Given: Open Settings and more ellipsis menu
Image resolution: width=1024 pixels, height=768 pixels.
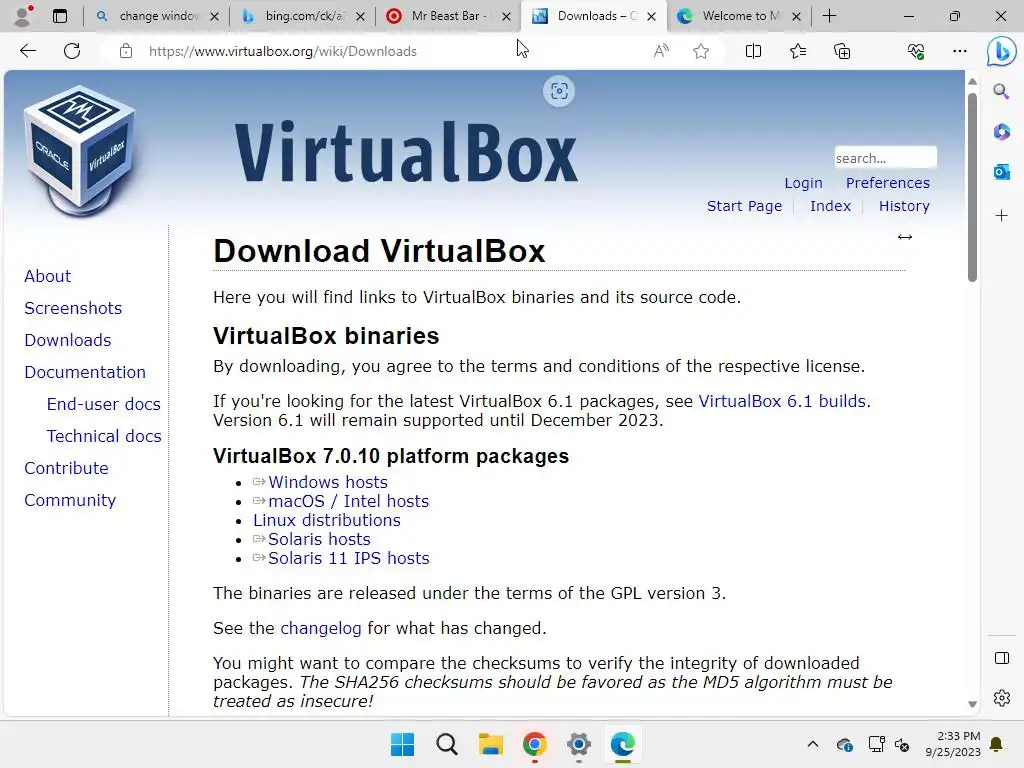Looking at the screenshot, I should (x=959, y=51).
